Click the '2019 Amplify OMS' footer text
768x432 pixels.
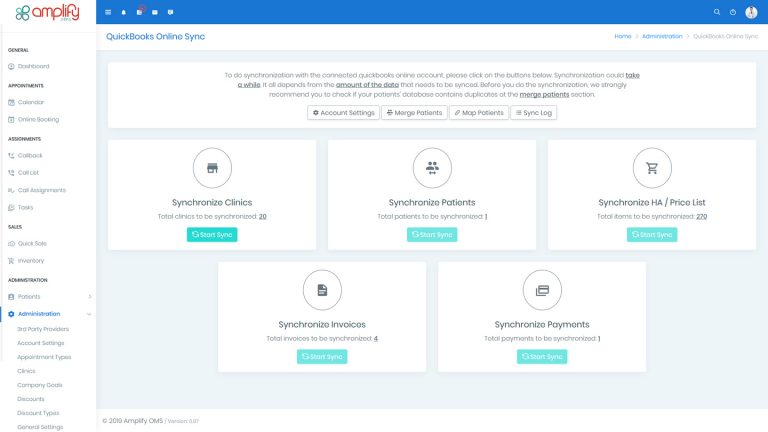133,421
